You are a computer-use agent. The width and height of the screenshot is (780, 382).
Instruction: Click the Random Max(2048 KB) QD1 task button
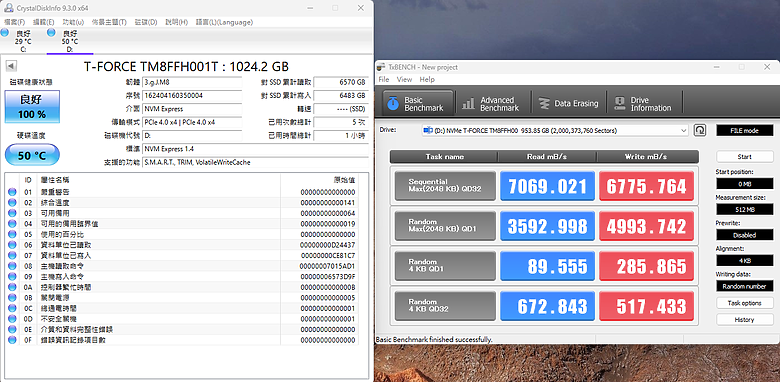pos(445,226)
